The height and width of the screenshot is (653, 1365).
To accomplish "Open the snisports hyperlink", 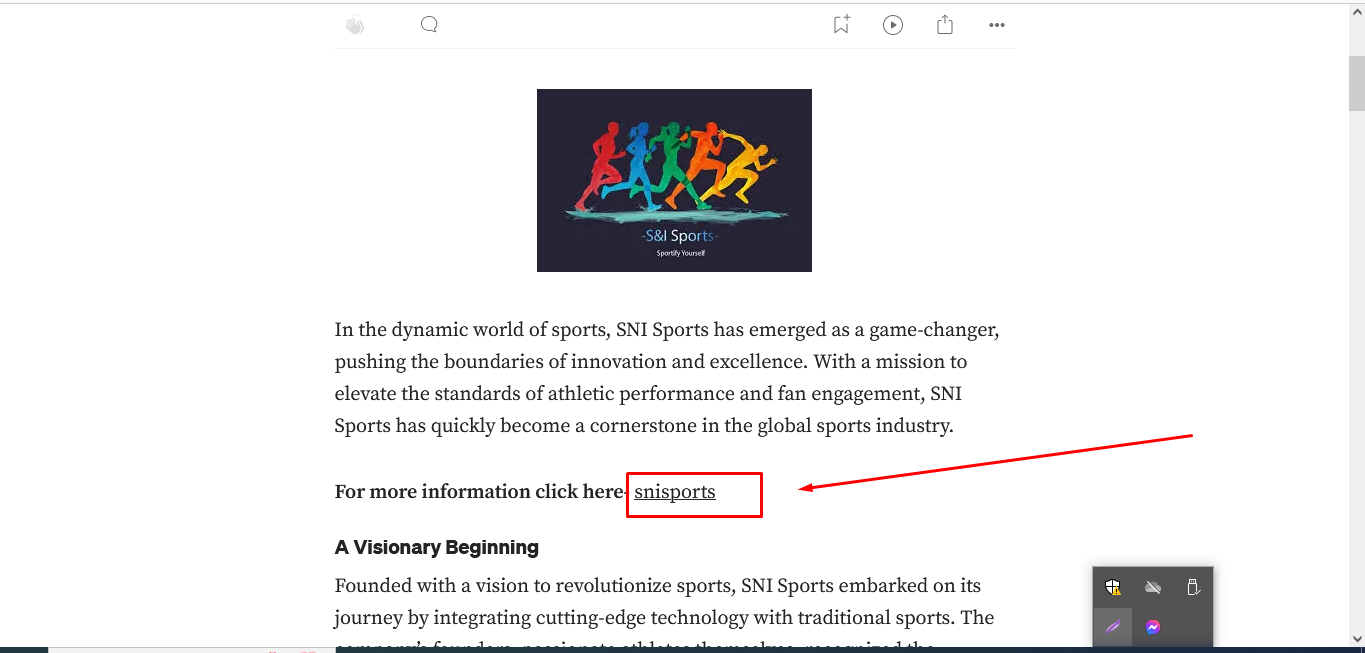I will 675,491.
